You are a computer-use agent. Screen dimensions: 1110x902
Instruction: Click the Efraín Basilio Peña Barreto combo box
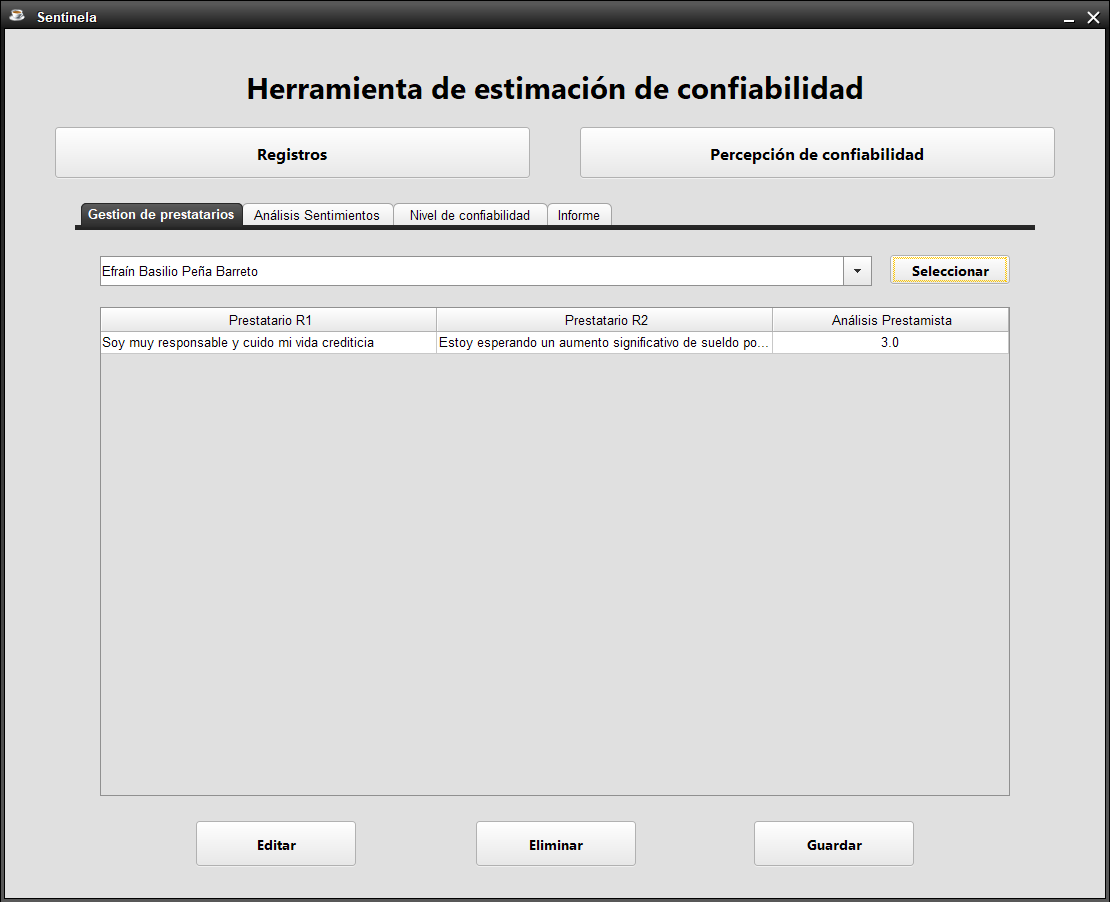click(471, 271)
